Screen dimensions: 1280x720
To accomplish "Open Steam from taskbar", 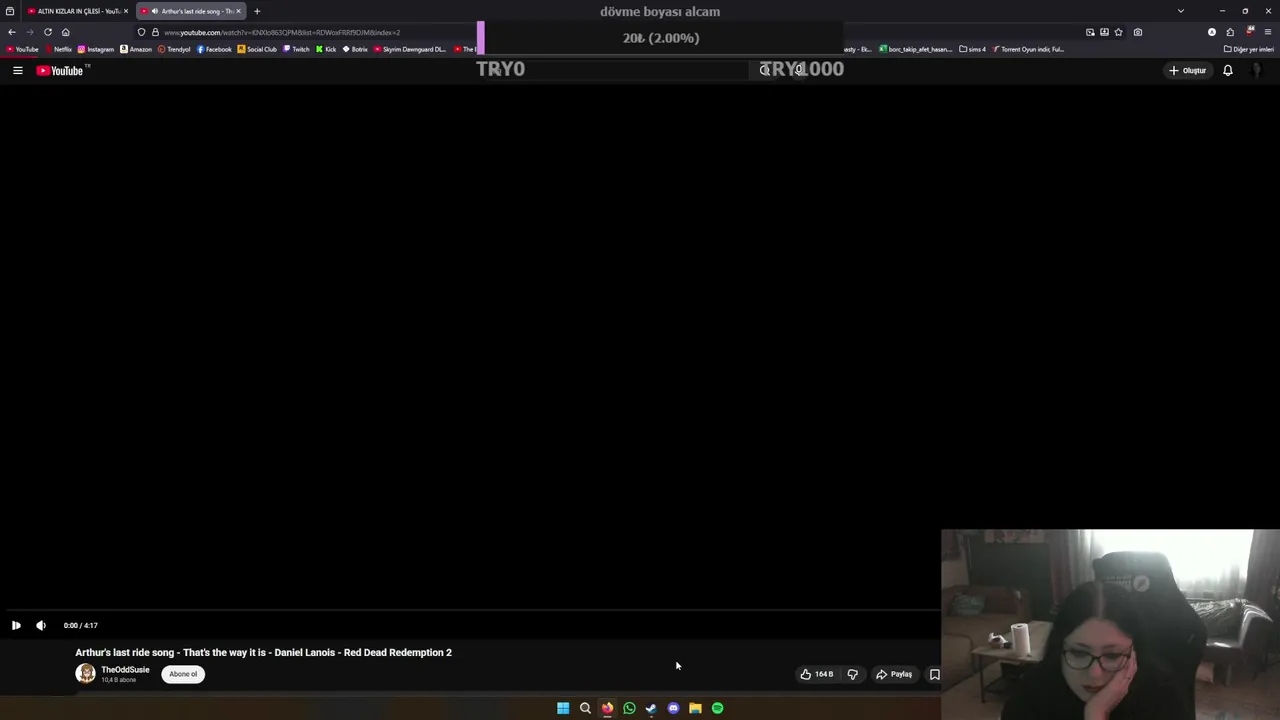I will [651, 708].
